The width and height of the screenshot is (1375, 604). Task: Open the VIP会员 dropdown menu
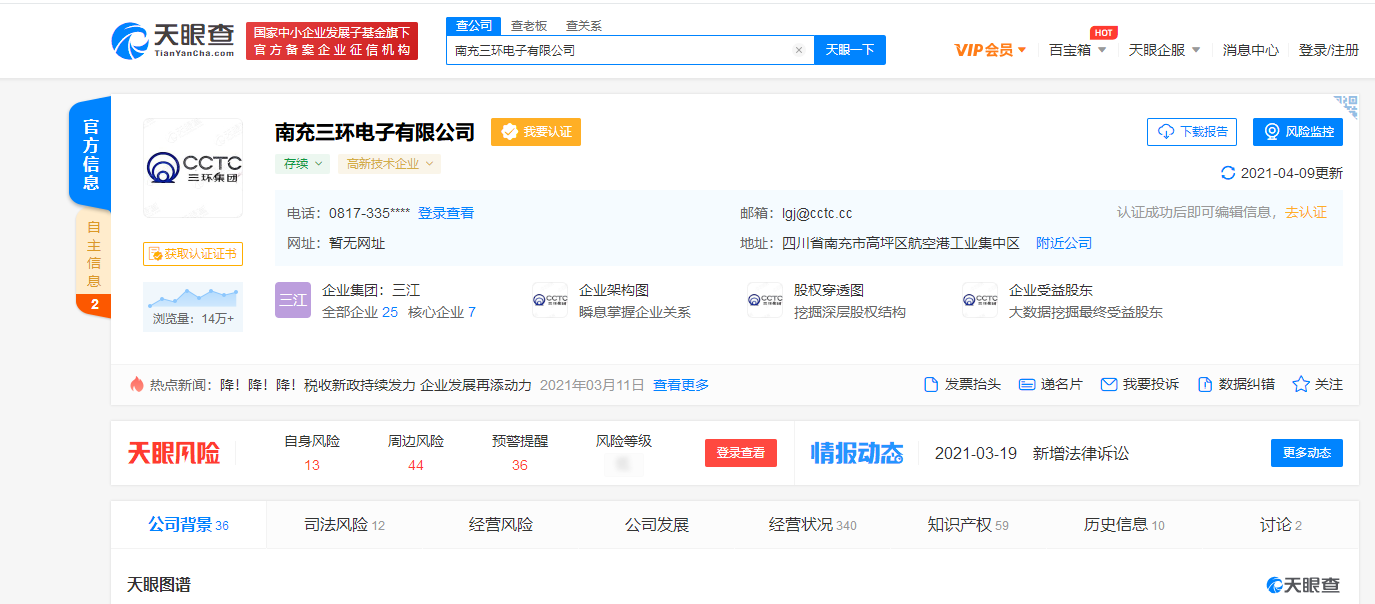tap(990, 50)
